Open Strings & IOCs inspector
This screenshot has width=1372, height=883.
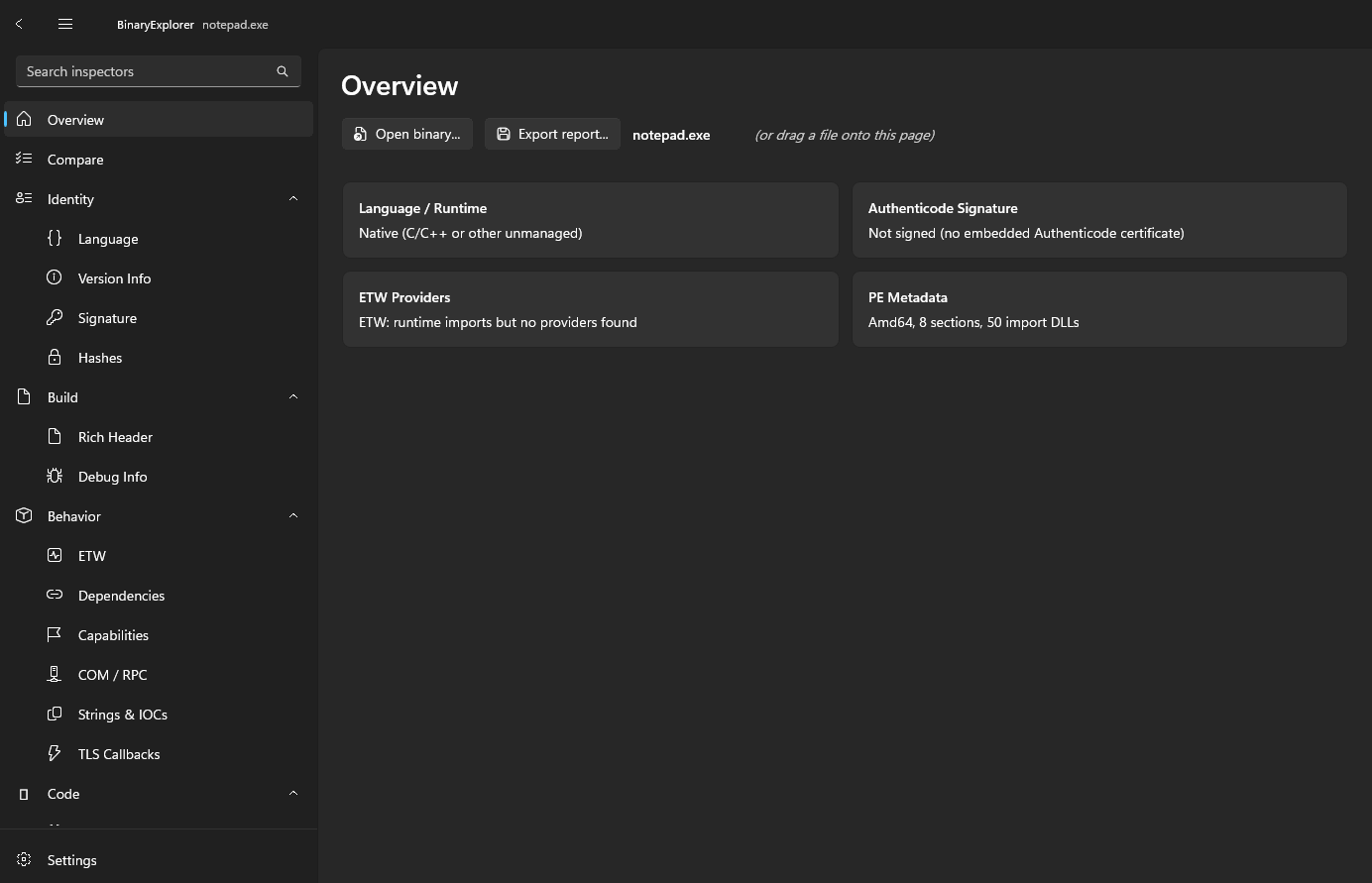159,714
